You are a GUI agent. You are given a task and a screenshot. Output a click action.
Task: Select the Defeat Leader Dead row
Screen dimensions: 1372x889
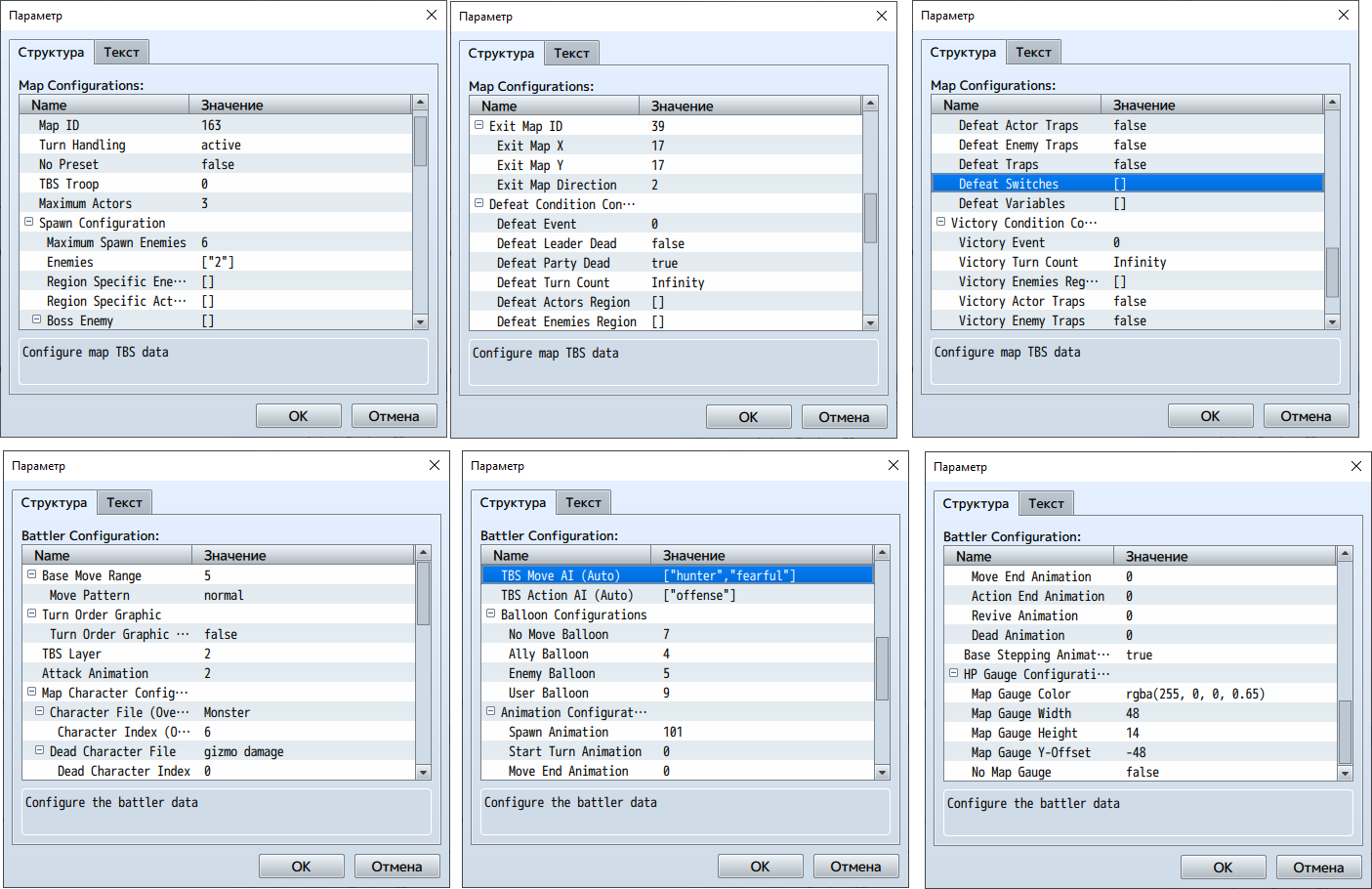pyautogui.click(x=666, y=243)
